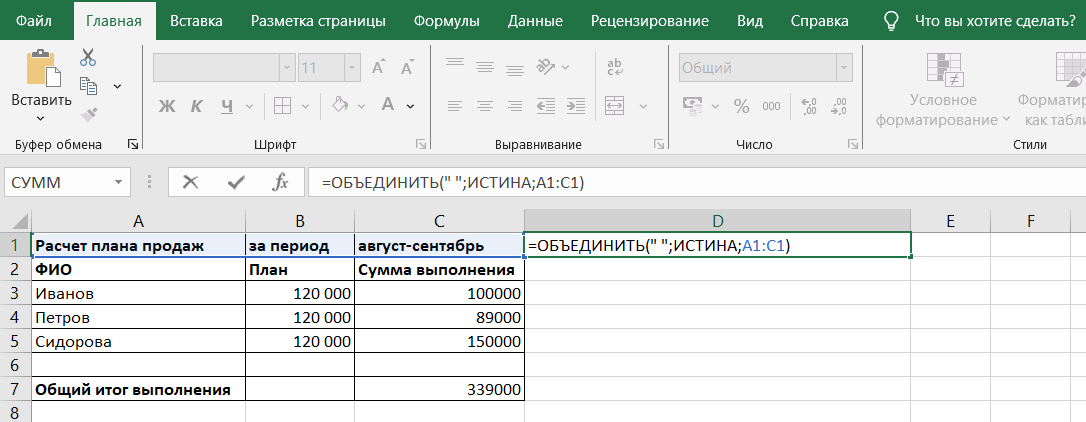Click the Wrap Text icon

pos(615,67)
